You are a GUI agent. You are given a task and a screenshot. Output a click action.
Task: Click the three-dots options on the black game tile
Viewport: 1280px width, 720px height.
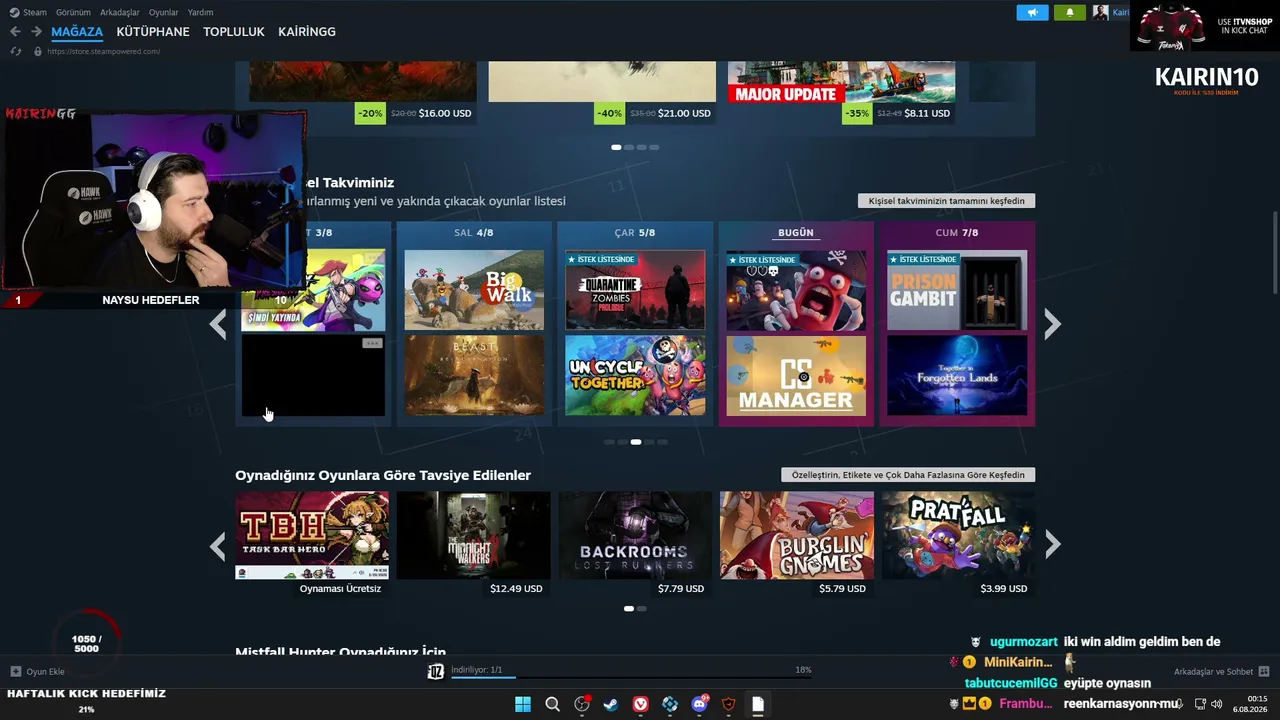(x=372, y=343)
